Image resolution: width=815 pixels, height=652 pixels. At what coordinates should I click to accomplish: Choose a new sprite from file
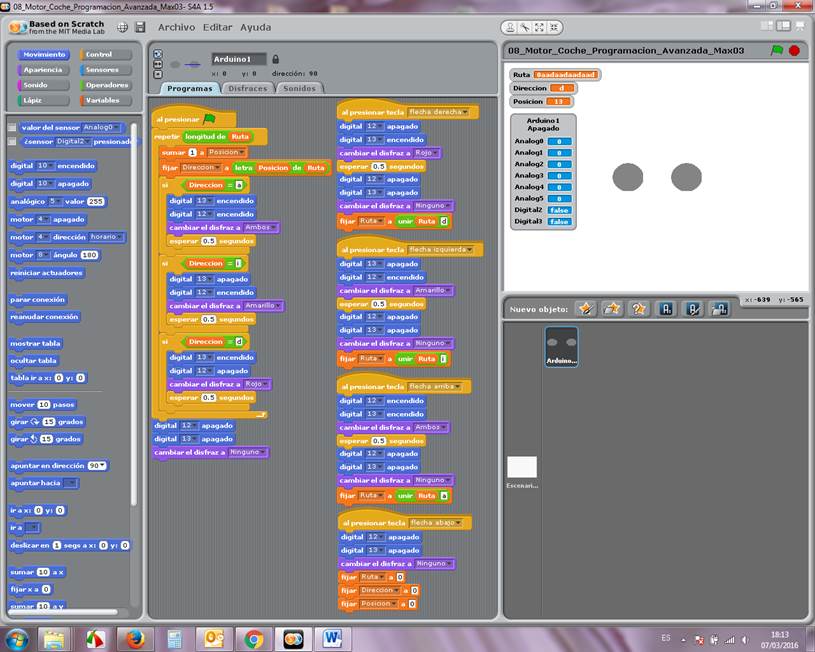click(612, 309)
